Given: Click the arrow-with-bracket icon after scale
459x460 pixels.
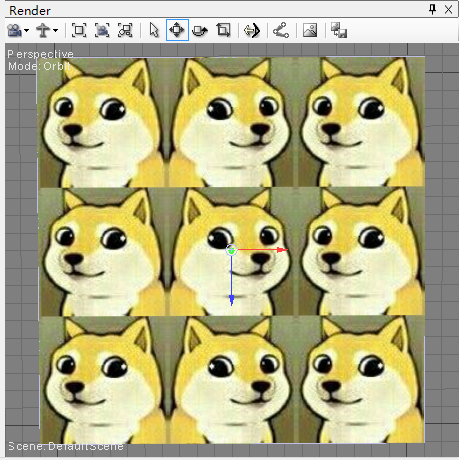Looking at the screenshot, I should point(252,31).
